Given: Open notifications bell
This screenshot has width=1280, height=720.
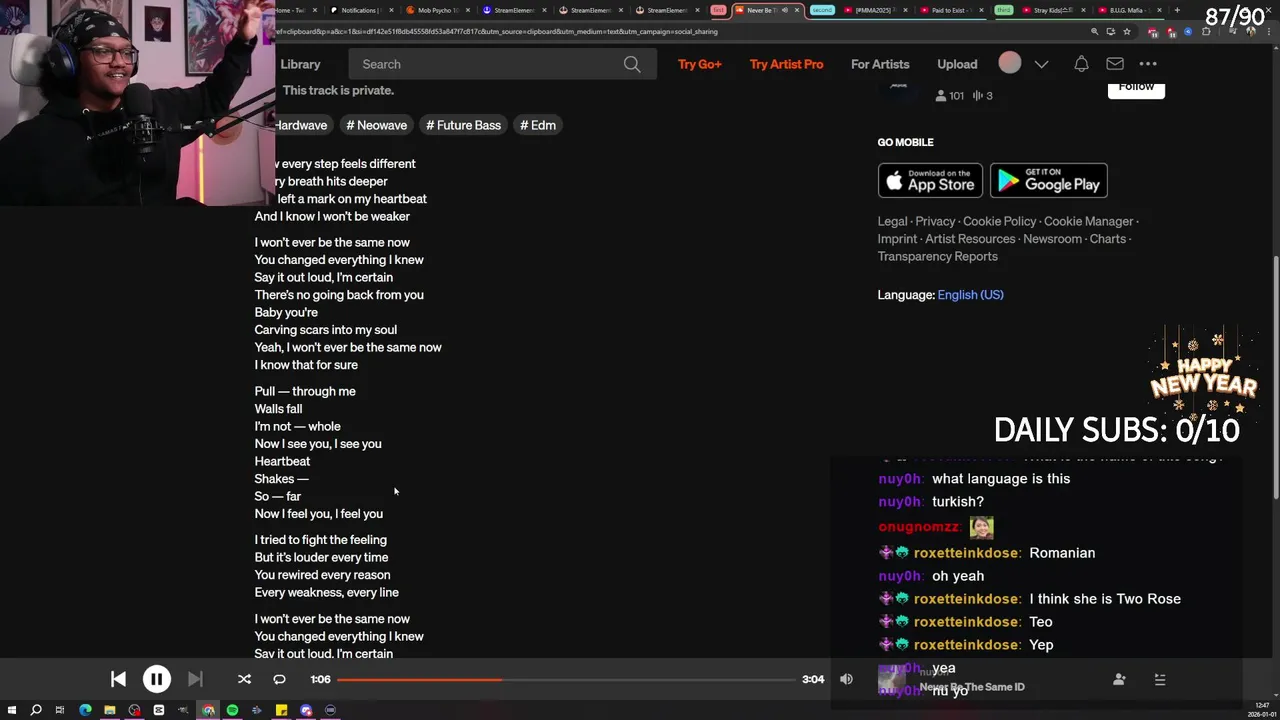Looking at the screenshot, I should (x=1081, y=64).
